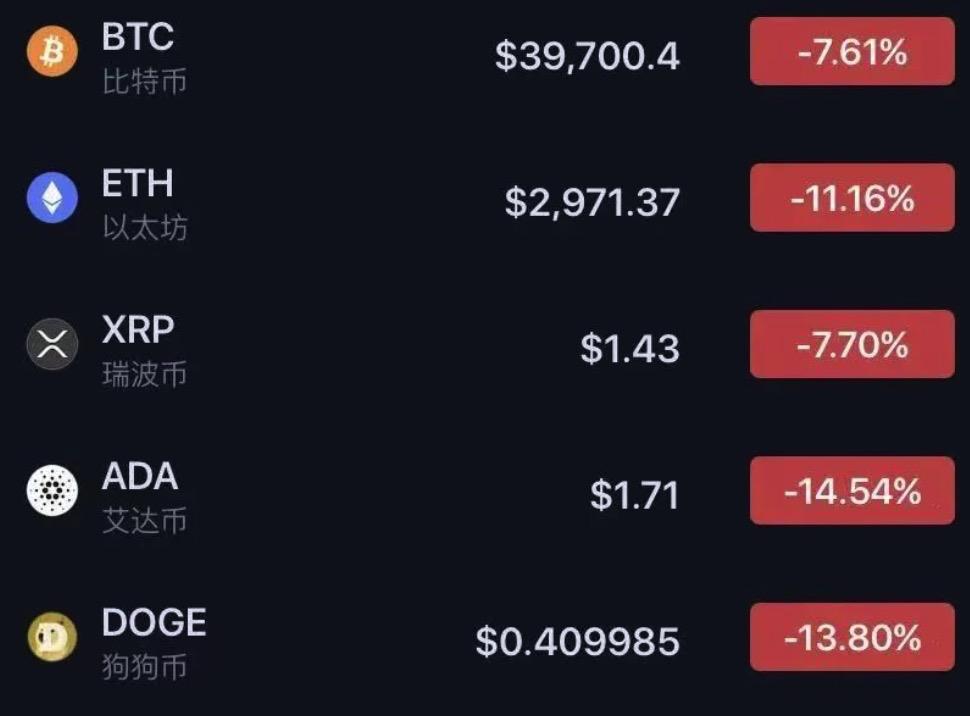Tap the XRP price $1.43

630,348
